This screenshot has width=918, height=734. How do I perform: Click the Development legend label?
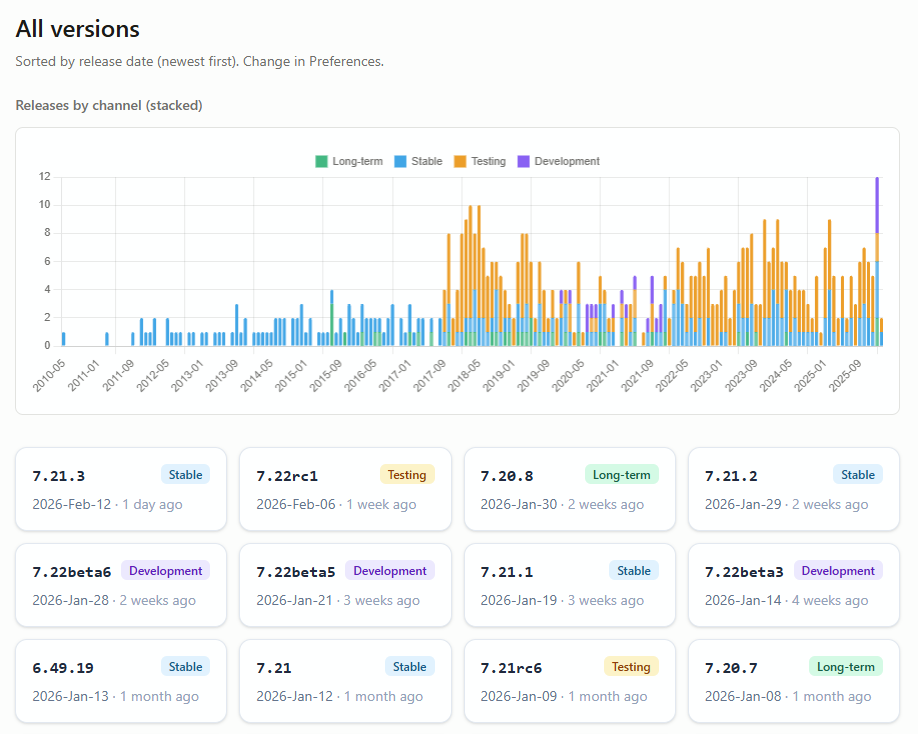click(x=567, y=162)
